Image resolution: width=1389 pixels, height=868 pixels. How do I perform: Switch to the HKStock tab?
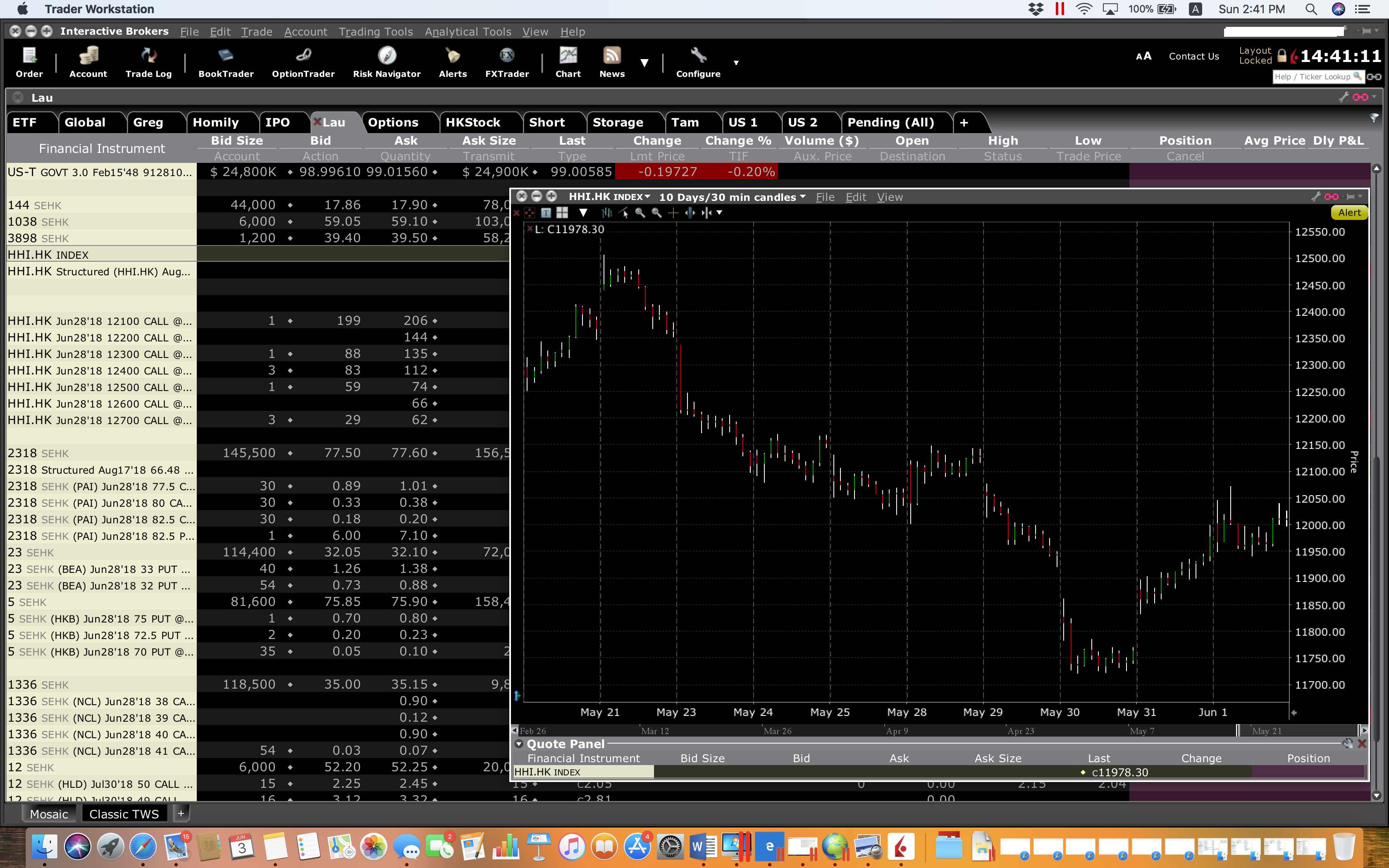tap(473, 122)
